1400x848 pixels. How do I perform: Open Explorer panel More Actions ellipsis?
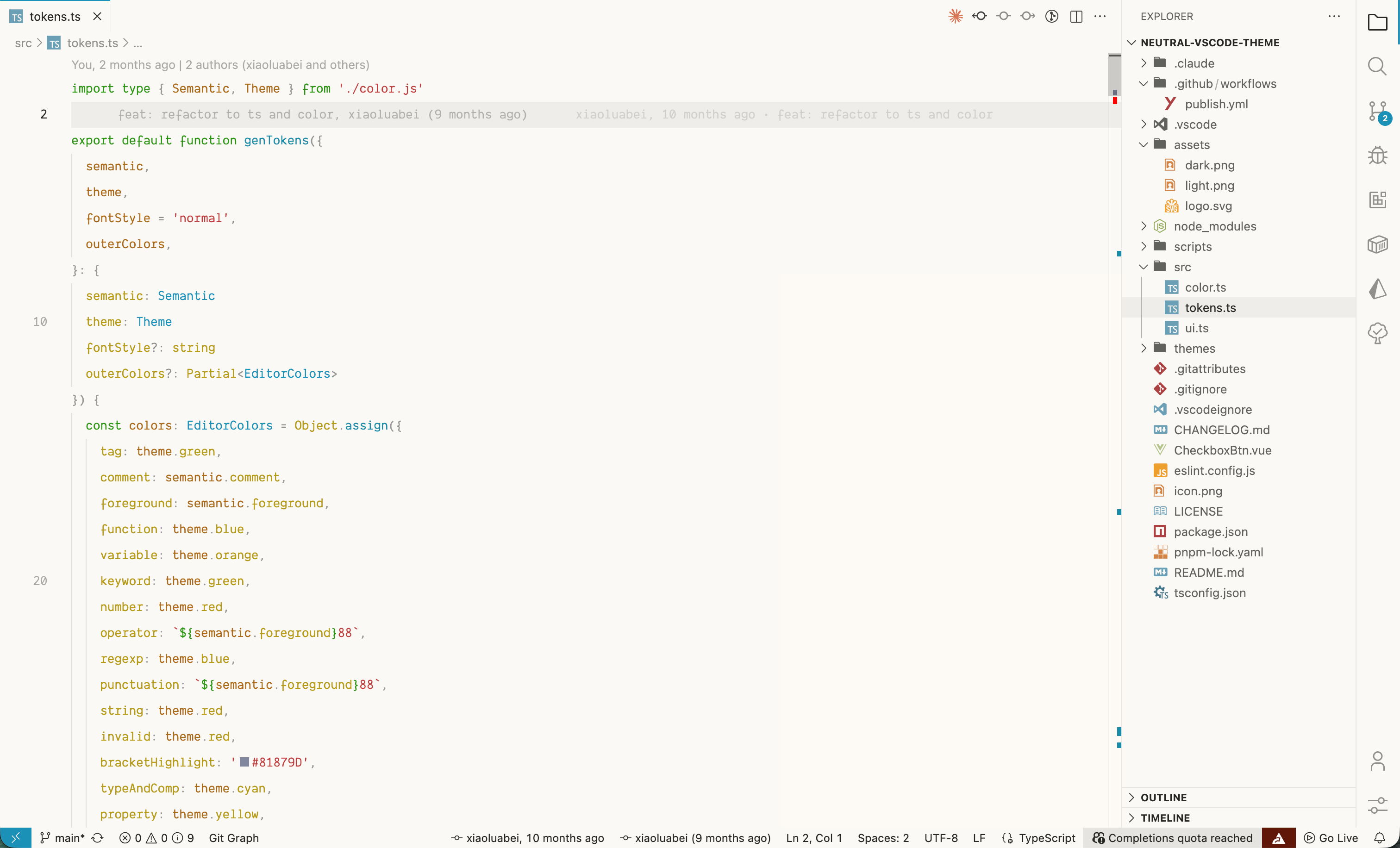(x=1334, y=17)
